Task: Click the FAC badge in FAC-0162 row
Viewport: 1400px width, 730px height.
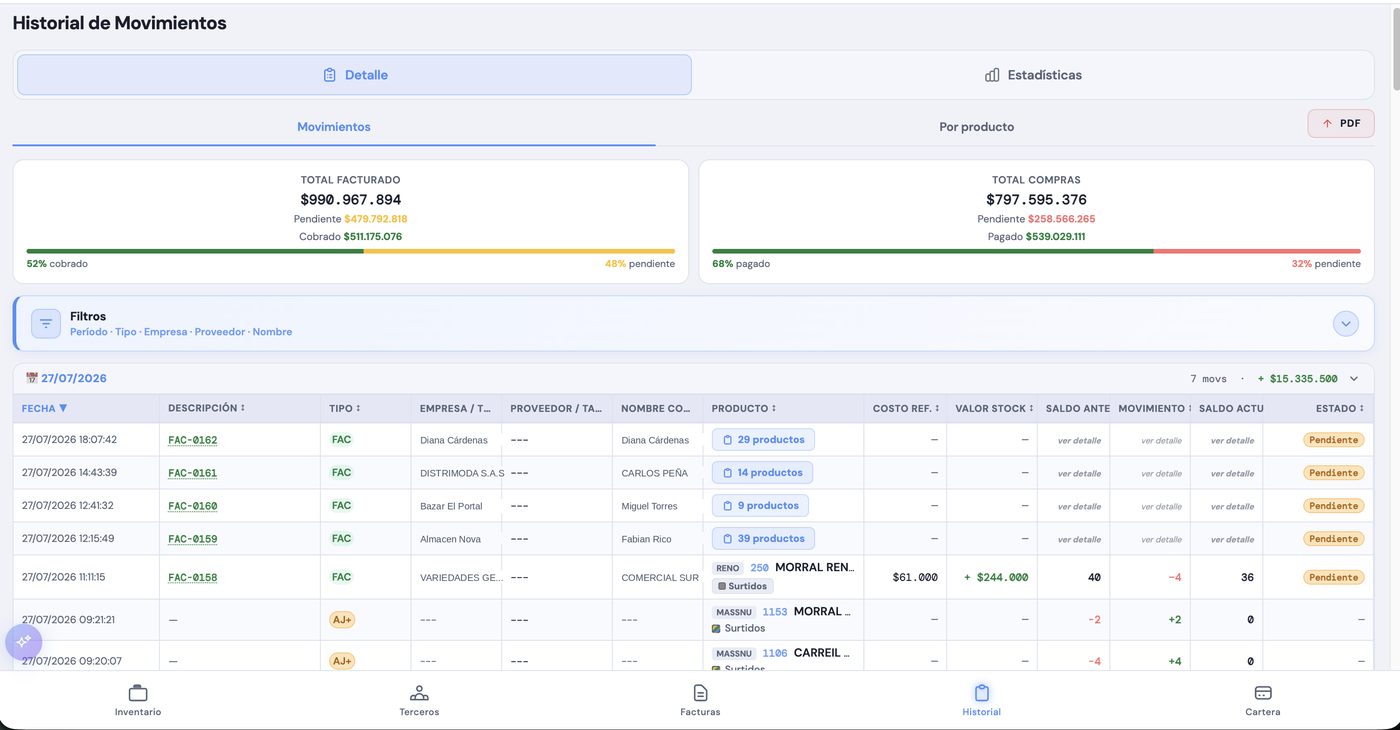Action: [x=341, y=439]
